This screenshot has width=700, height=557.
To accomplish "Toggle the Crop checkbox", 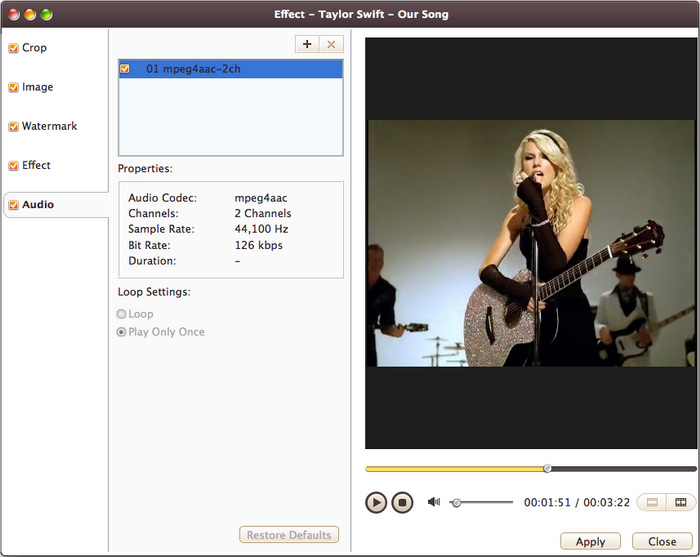I will click(13, 48).
